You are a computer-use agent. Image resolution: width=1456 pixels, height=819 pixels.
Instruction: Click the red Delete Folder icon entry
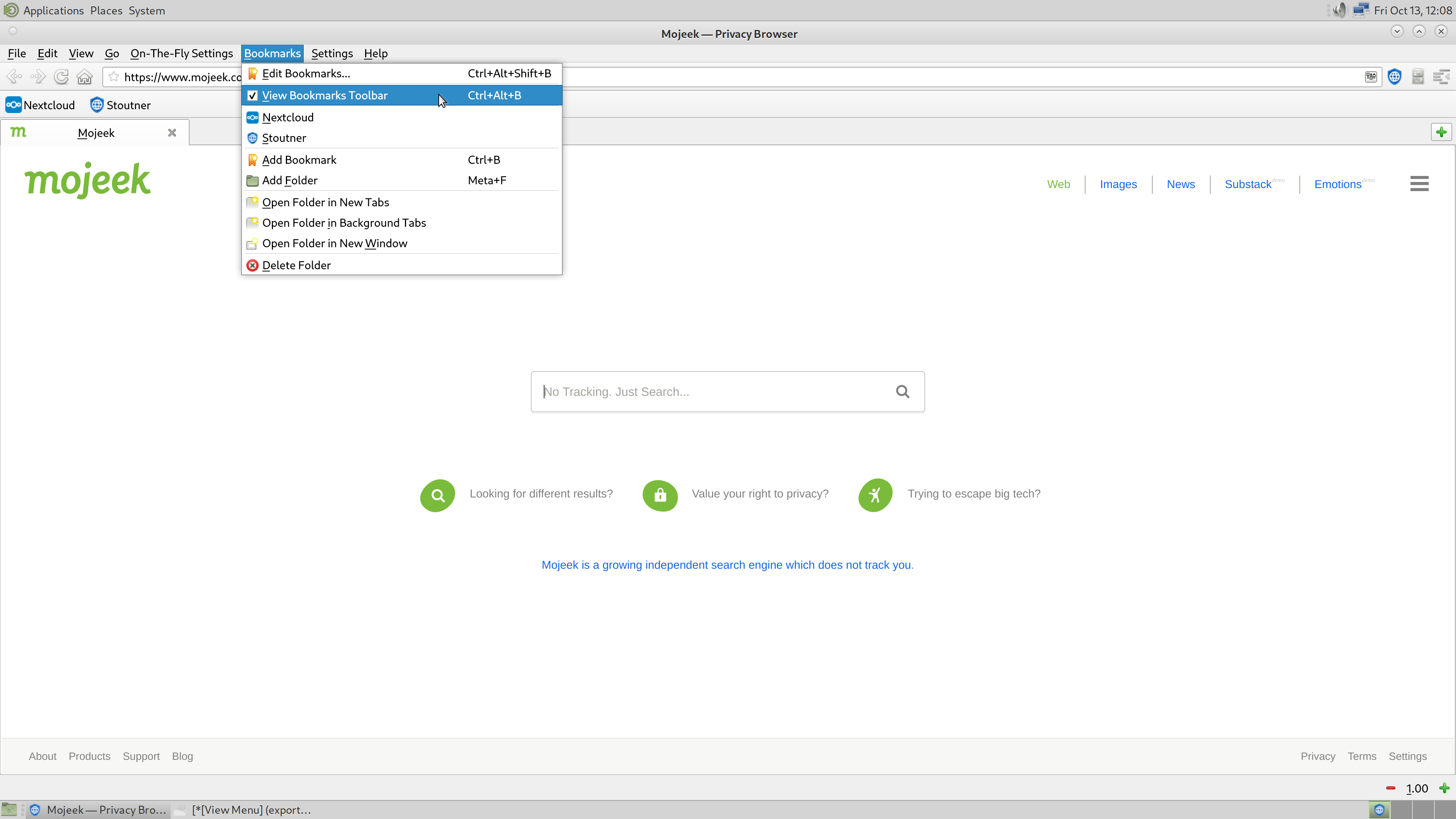(x=296, y=265)
